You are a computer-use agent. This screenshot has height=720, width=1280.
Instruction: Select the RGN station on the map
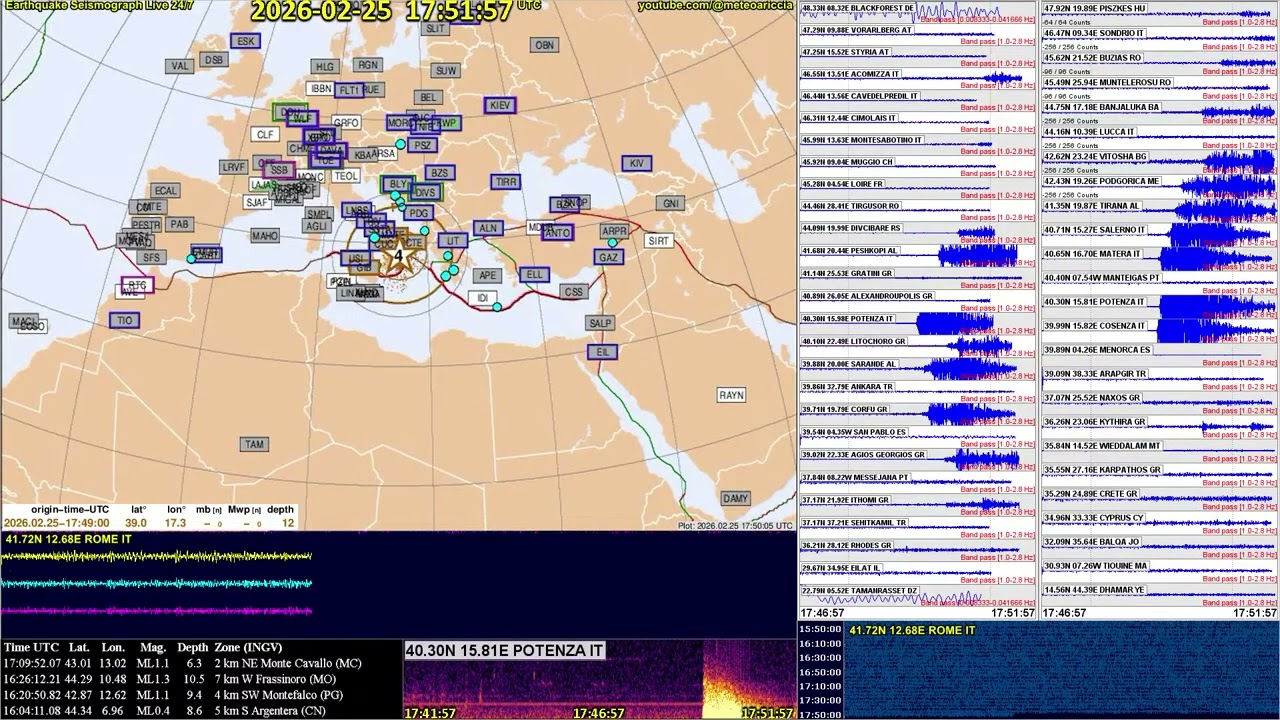[368, 65]
